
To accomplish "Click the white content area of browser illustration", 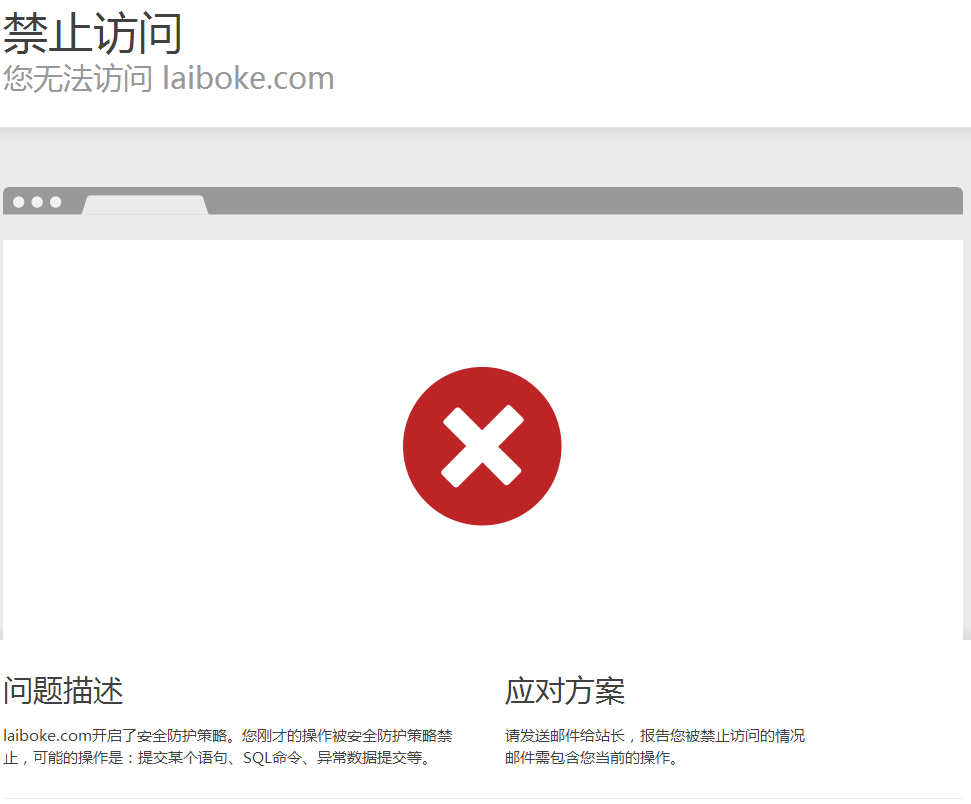I will point(482,440).
